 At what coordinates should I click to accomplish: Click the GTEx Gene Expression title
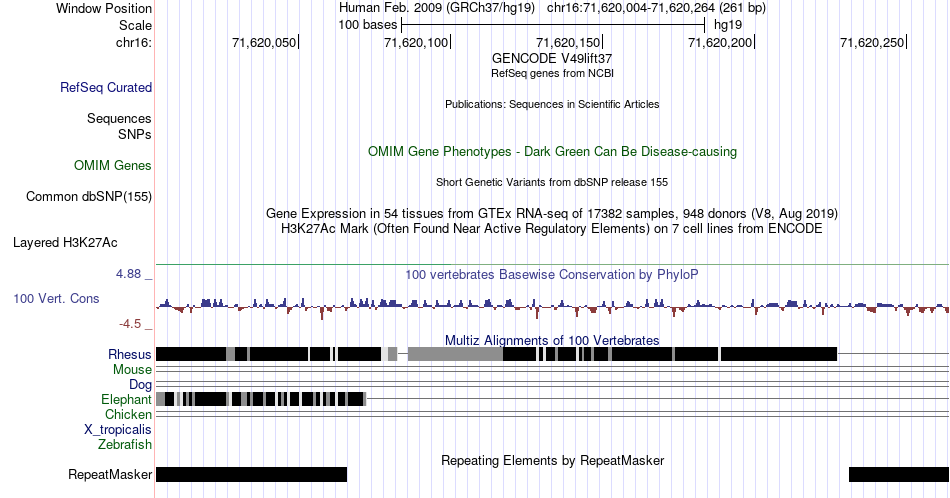pos(552,213)
